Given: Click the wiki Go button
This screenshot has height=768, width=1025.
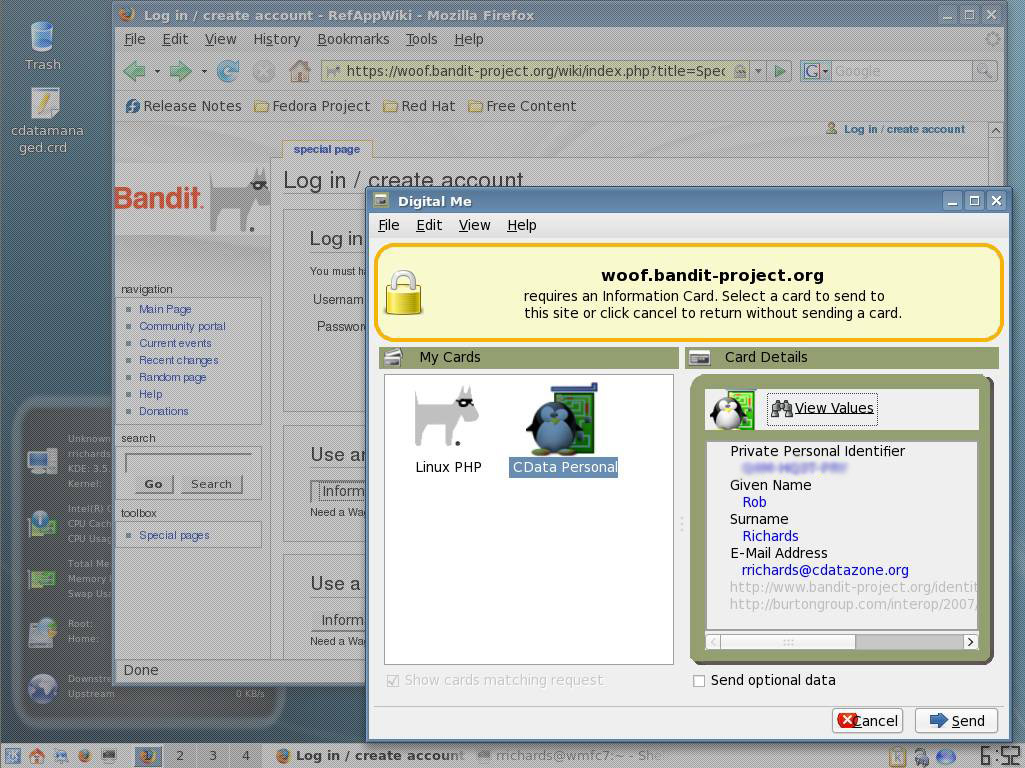Looking at the screenshot, I should [154, 484].
